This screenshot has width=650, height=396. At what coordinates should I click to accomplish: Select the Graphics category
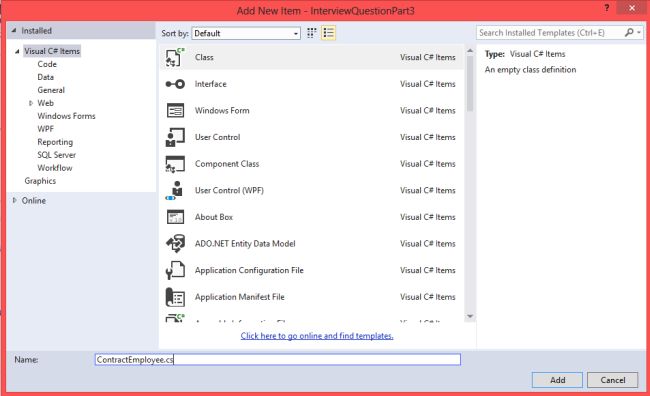tap(40, 181)
